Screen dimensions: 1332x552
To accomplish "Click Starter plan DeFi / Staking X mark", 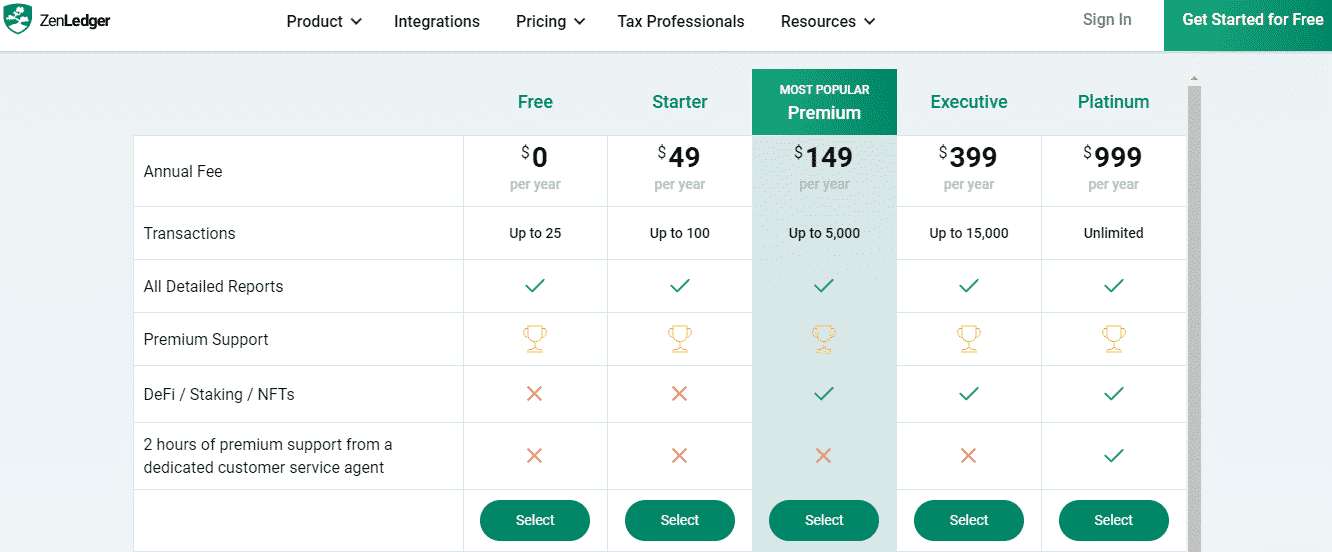I will coord(679,394).
